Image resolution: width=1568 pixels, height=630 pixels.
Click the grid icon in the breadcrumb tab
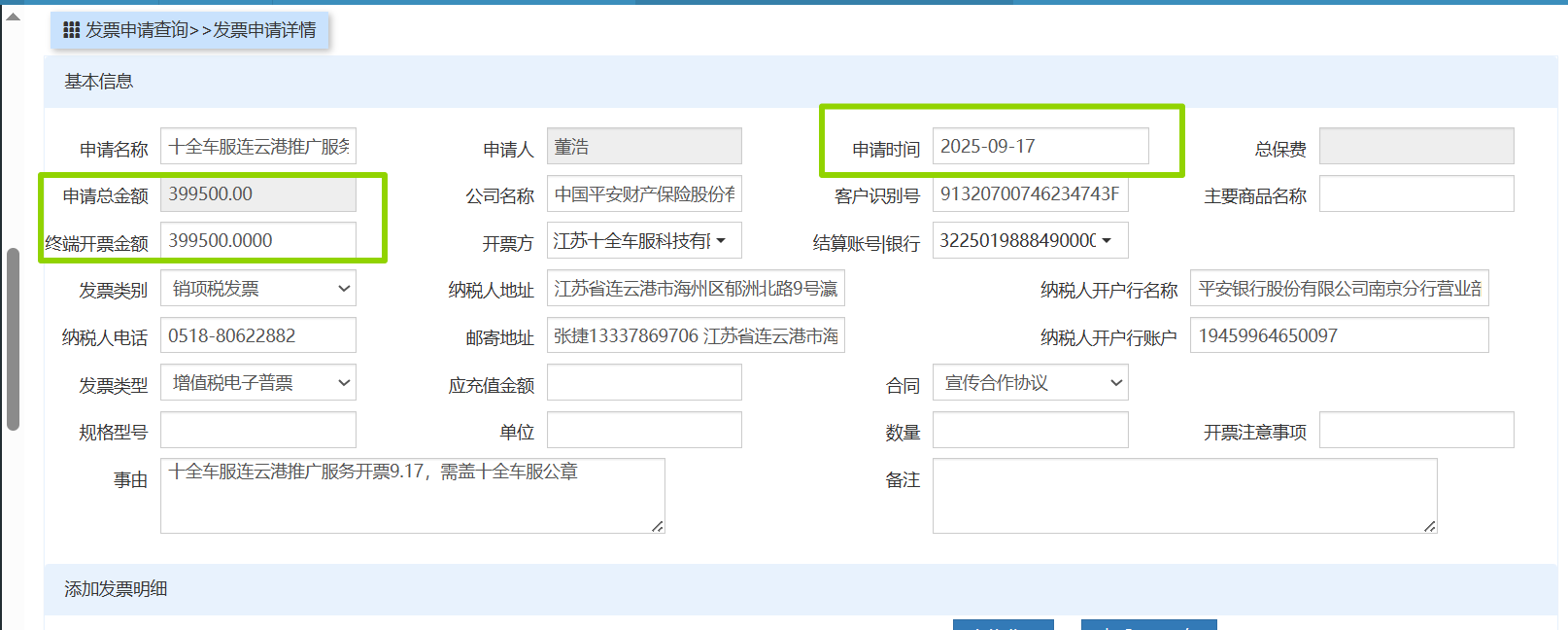[71, 30]
